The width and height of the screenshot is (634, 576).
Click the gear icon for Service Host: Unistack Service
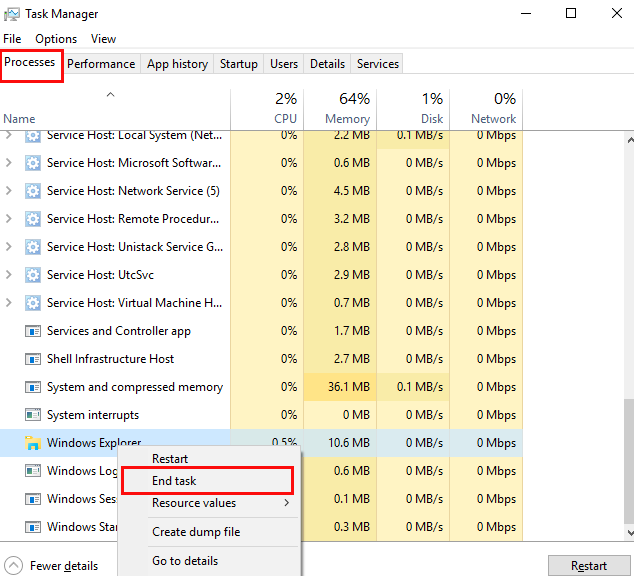(x=33, y=247)
